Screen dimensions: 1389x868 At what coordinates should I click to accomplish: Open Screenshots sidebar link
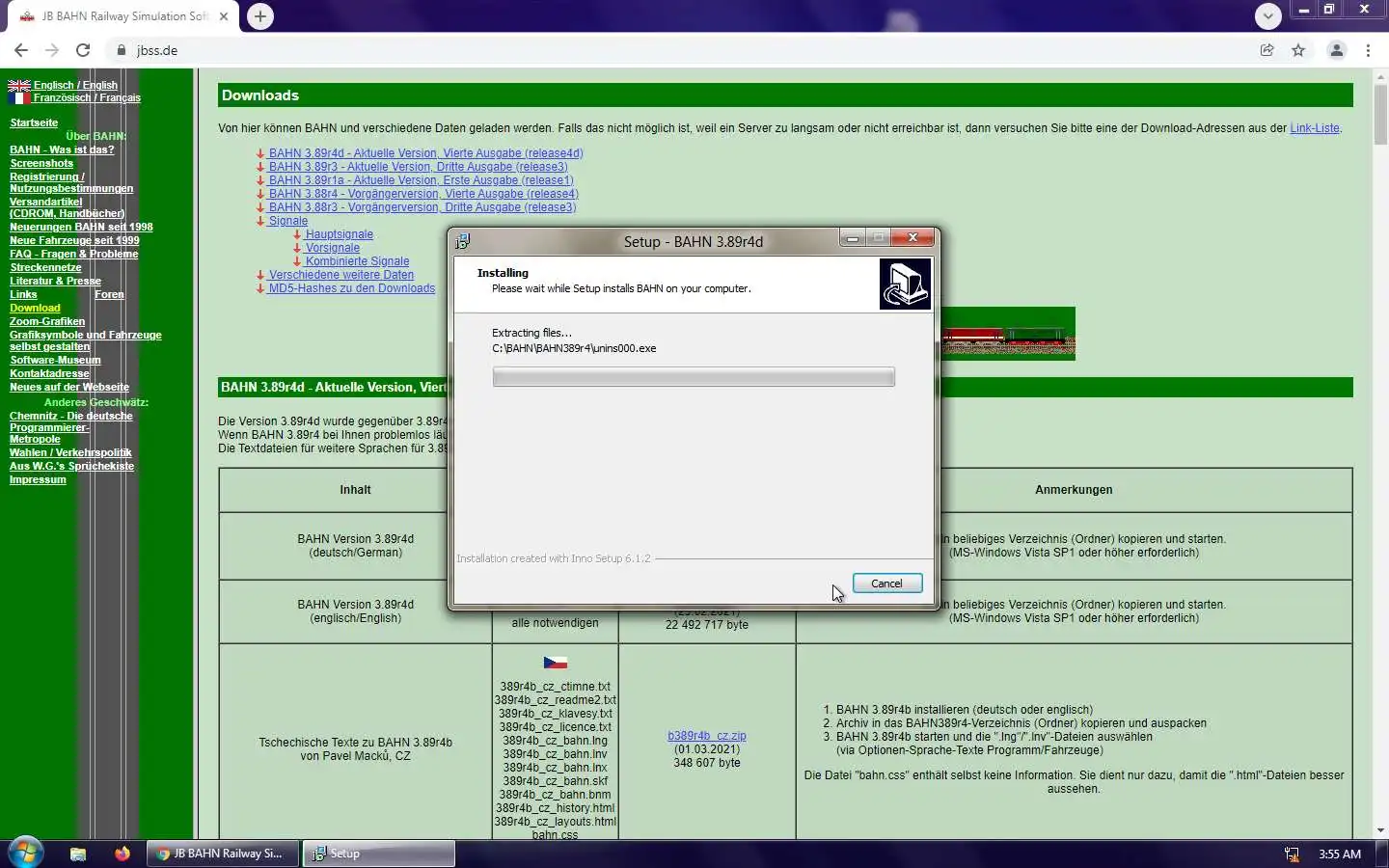[x=41, y=163]
